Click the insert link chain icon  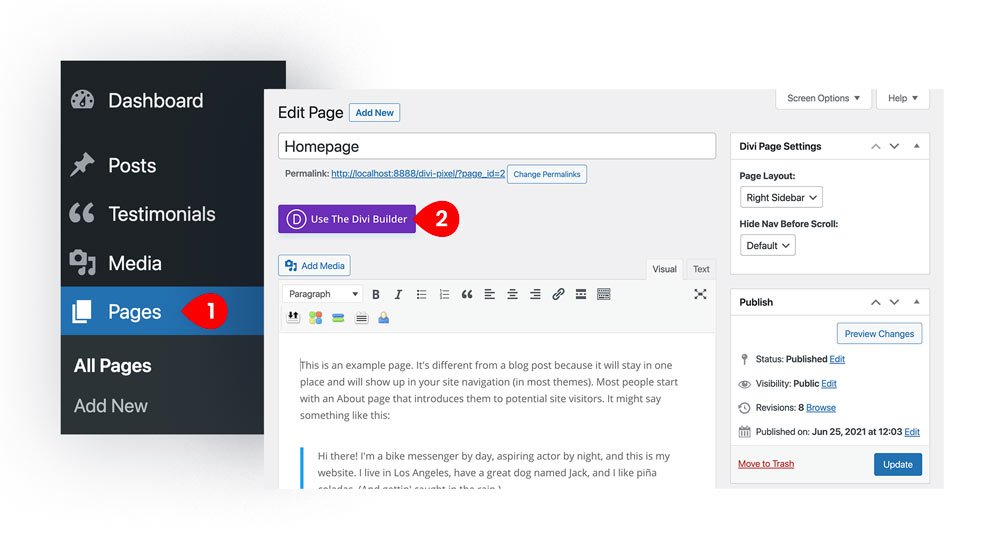click(x=558, y=294)
